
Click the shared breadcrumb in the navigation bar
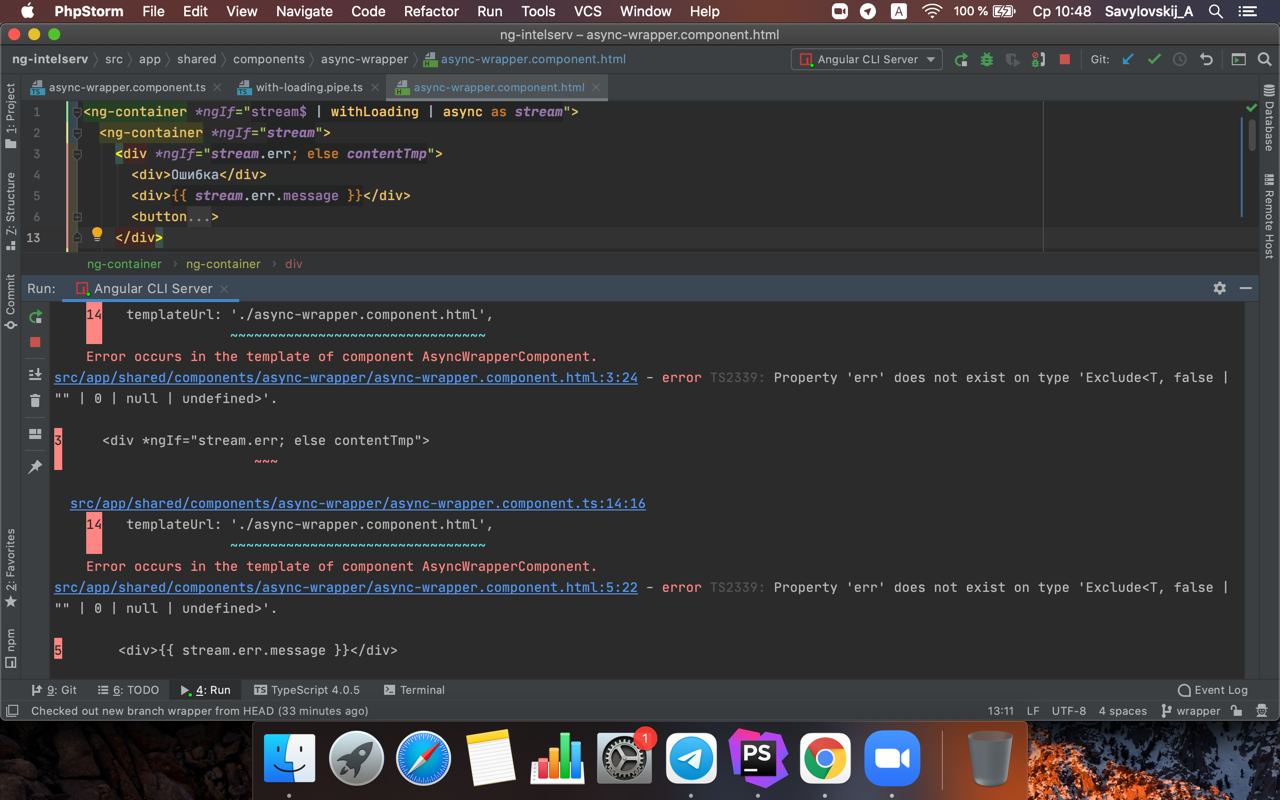coord(197,59)
